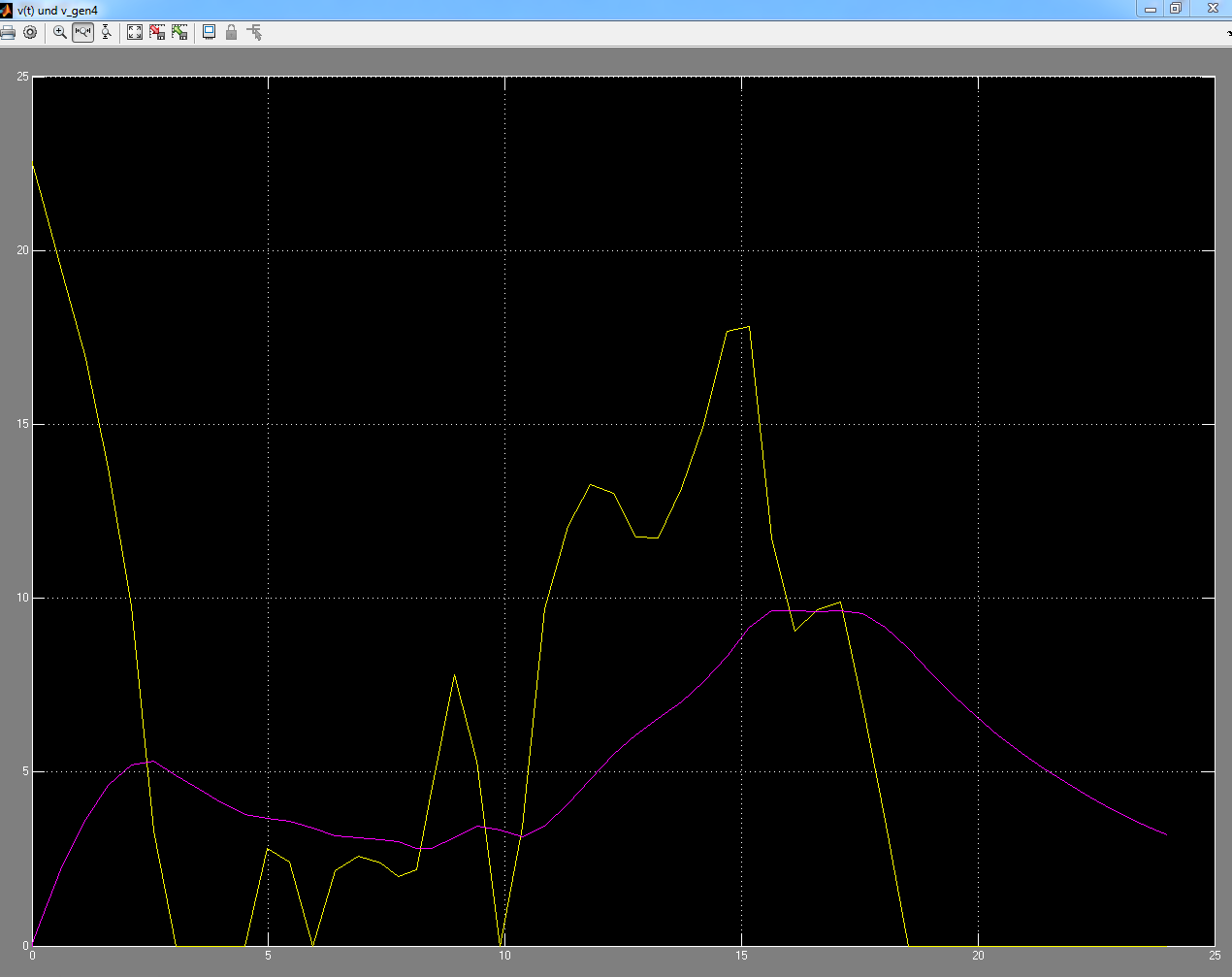
Task: Activate the Zoom Y-axis tool
Action: coord(106,32)
